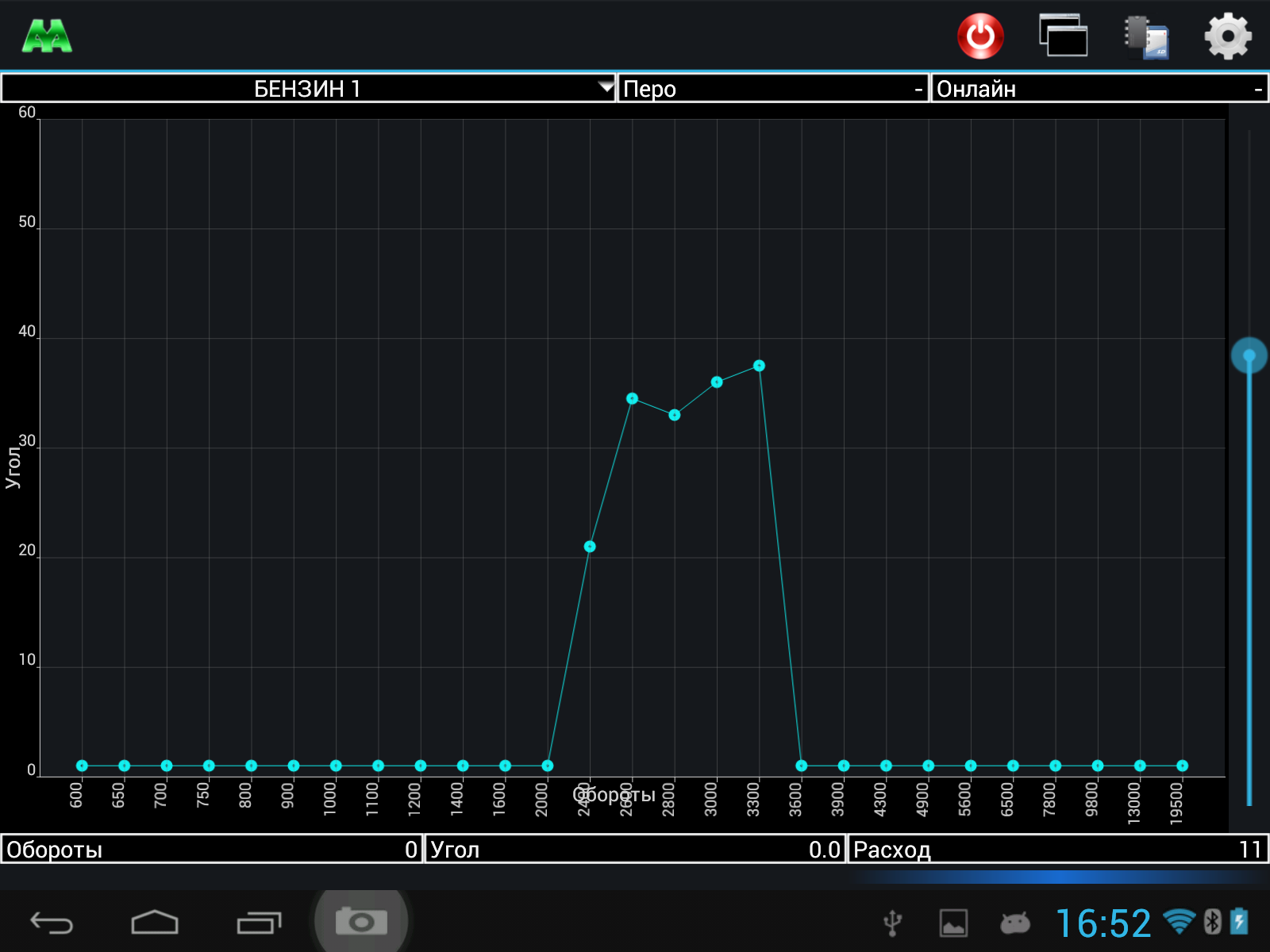Tap the Обороты value field
Screen dimensions: 1270x952
pos(211,850)
